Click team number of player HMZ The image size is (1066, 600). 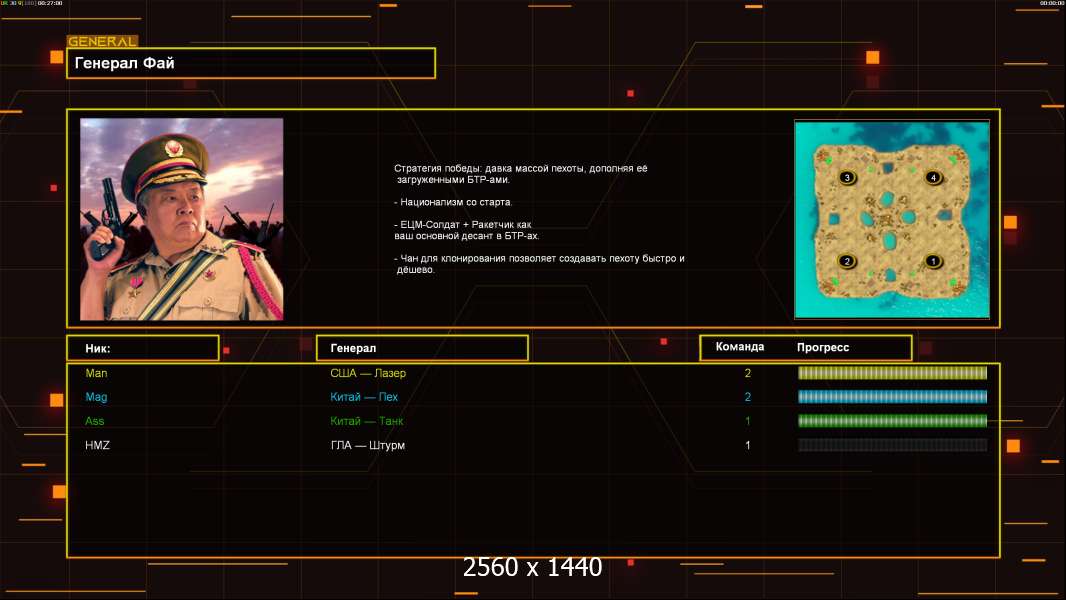tap(748, 445)
